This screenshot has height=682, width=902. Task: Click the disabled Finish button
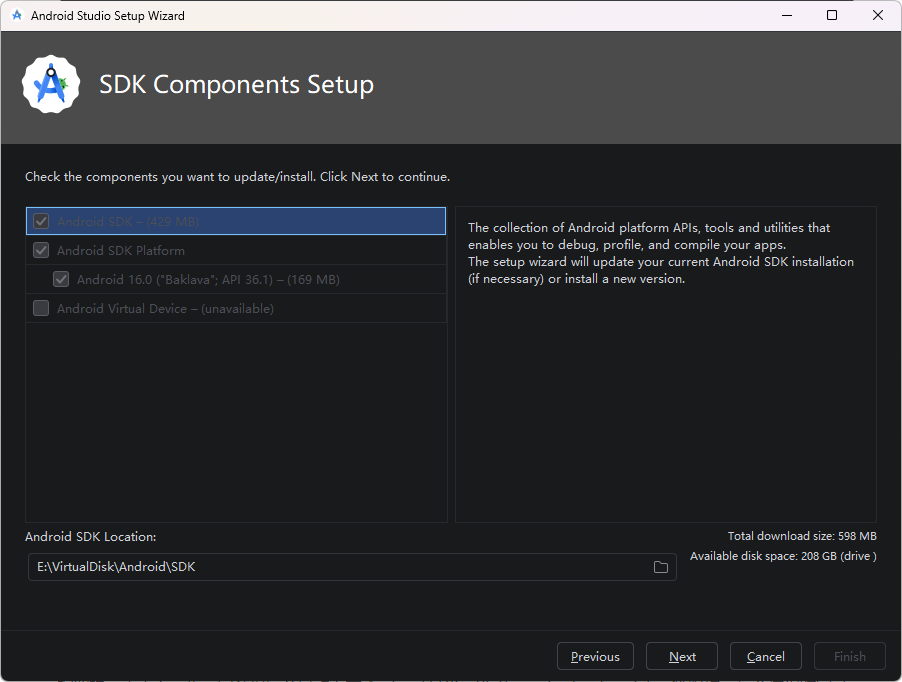pos(850,656)
